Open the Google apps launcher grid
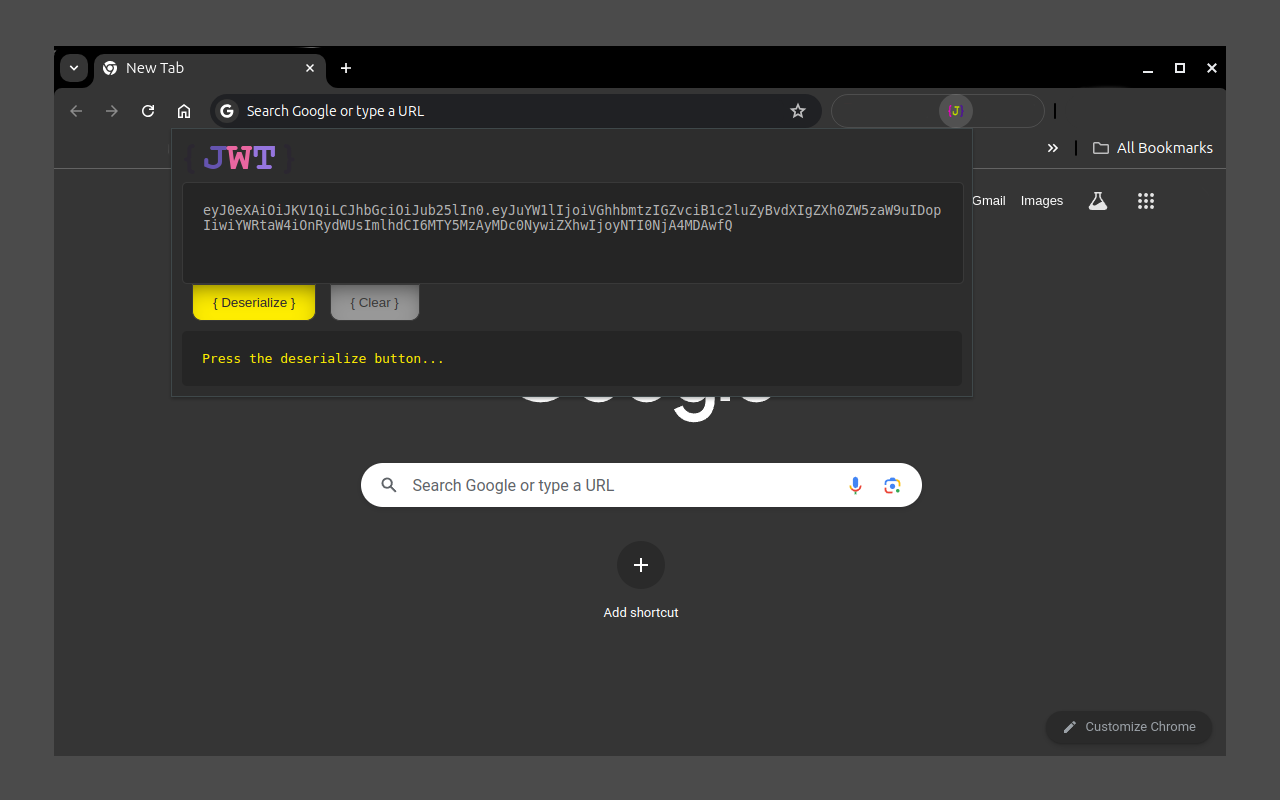This screenshot has height=800, width=1280. point(1145,201)
